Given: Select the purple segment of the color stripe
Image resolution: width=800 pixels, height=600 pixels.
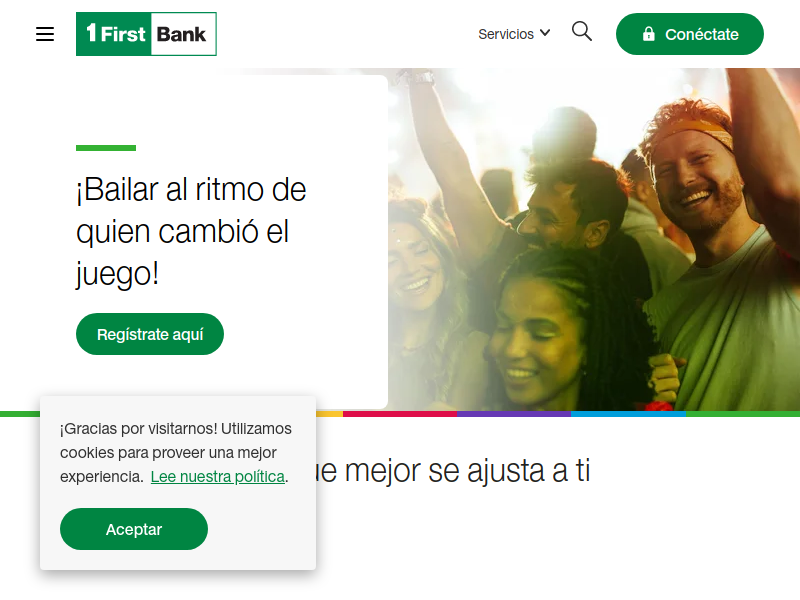Looking at the screenshot, I should click(514, 414).
